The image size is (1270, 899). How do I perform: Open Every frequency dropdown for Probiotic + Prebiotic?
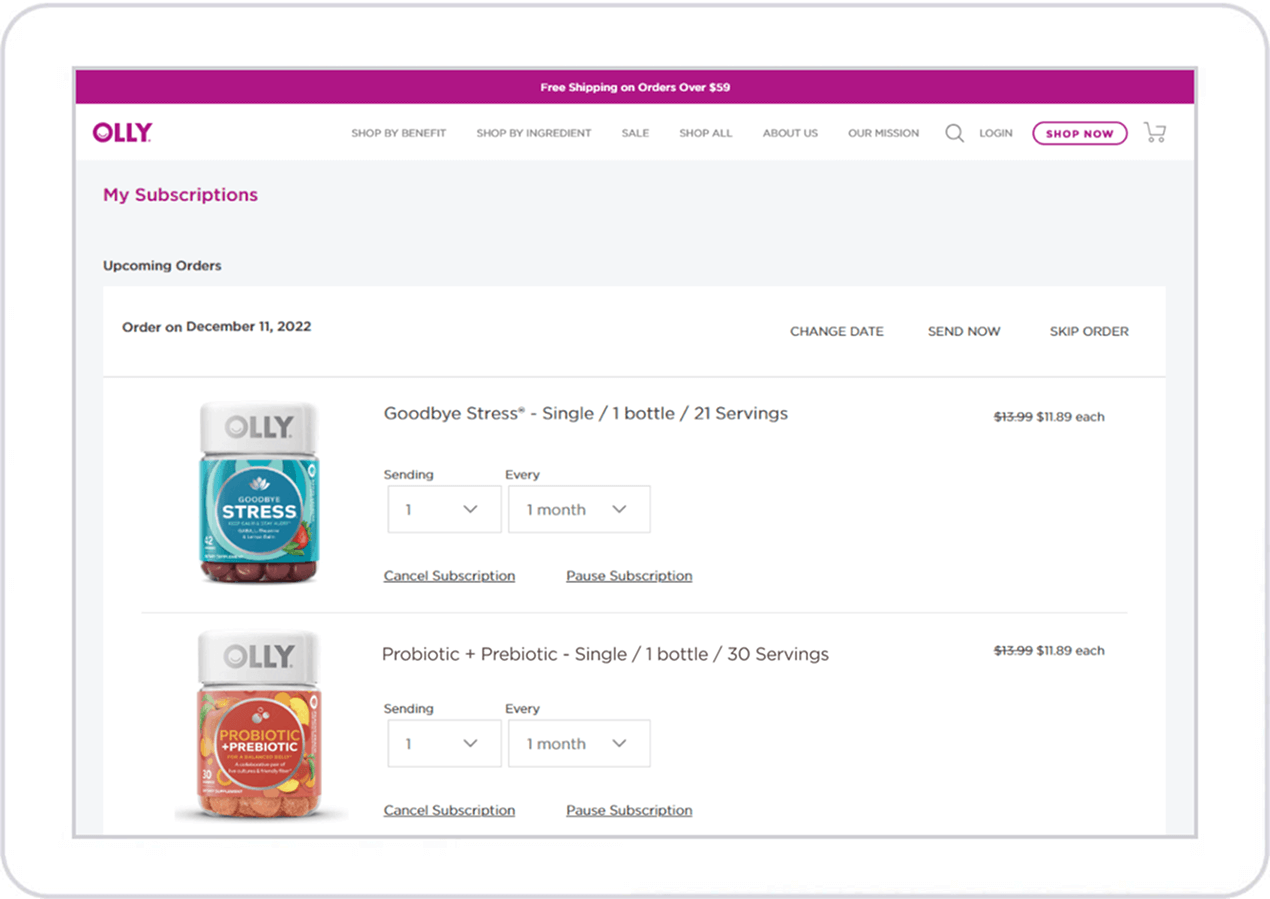click(579, 743)
